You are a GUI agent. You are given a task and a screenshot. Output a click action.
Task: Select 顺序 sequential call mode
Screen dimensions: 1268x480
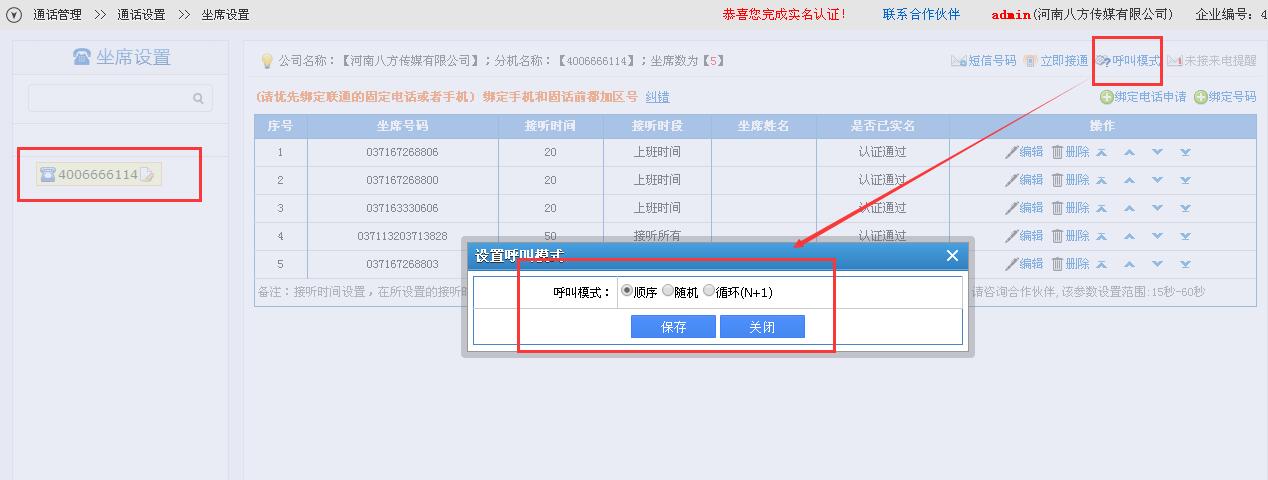[627, 291]
